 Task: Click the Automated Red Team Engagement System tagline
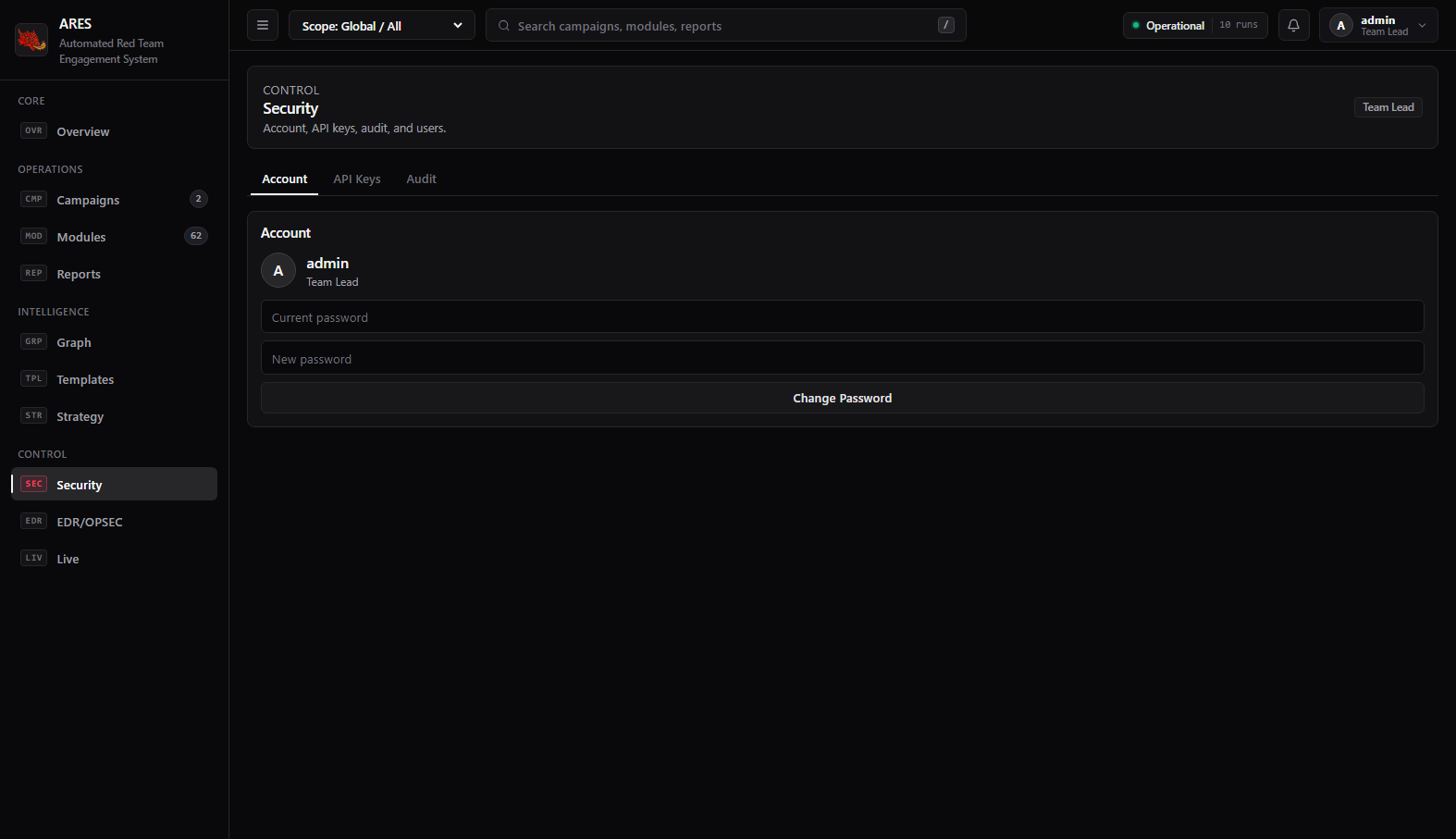(x=111, y=51)
